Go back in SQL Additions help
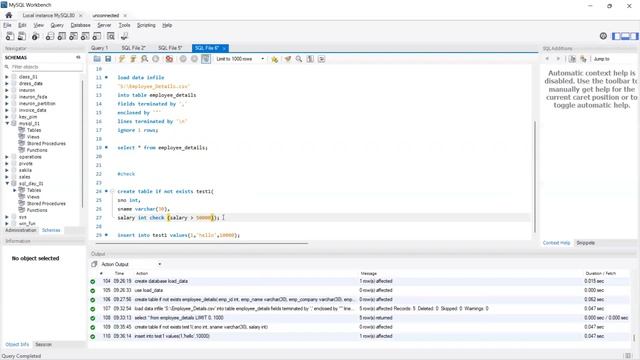Screen dimensions: 640x360 547,59
